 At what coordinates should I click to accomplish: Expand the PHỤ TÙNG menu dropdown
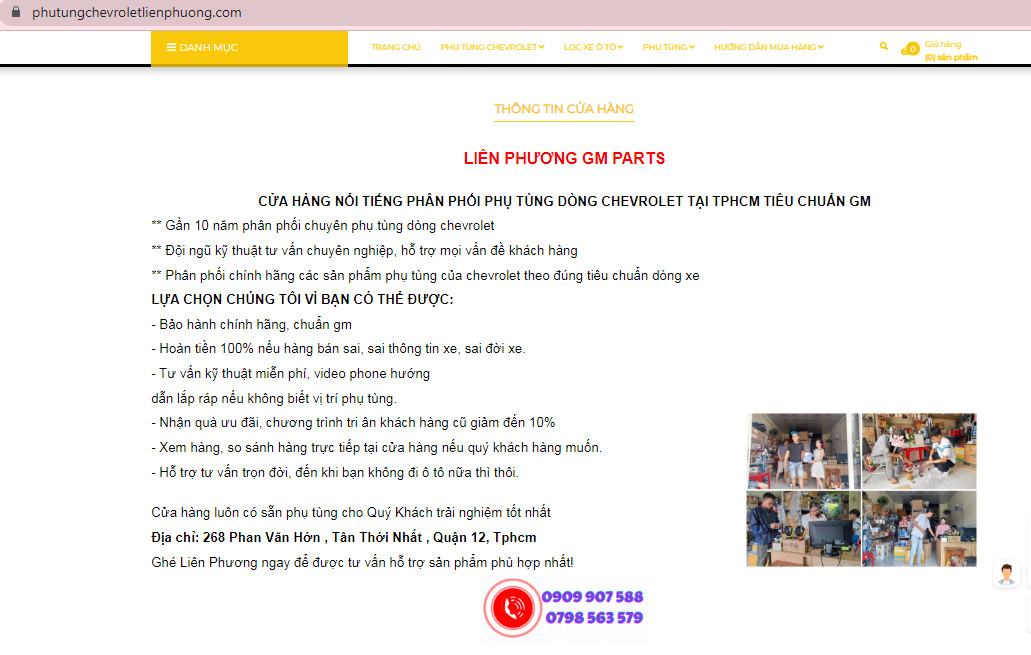coord(668,47)
